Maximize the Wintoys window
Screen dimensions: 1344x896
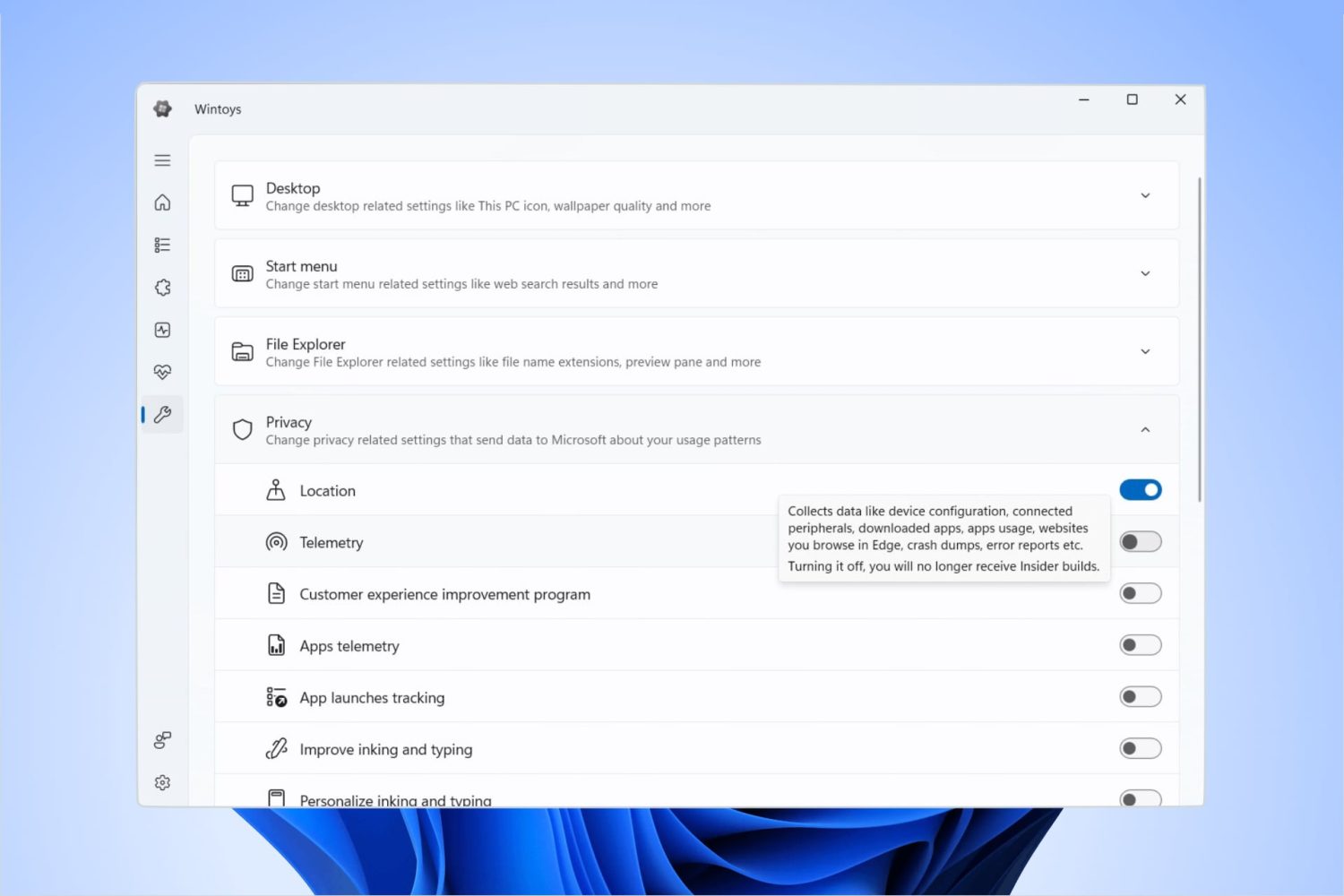pyautogui.click(x=1132, y=99)
